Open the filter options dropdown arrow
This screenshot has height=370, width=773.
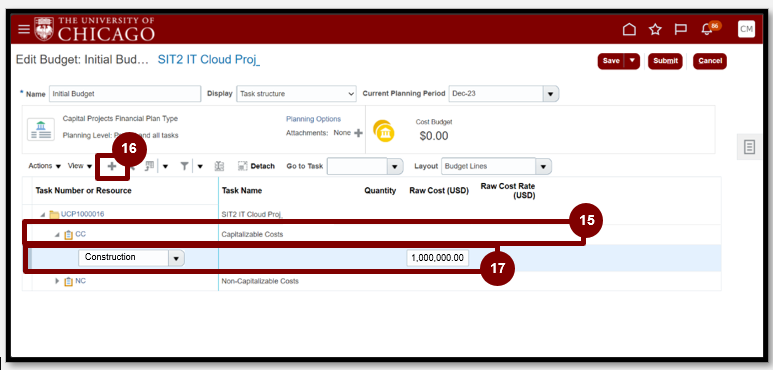(x=200, y=167)
